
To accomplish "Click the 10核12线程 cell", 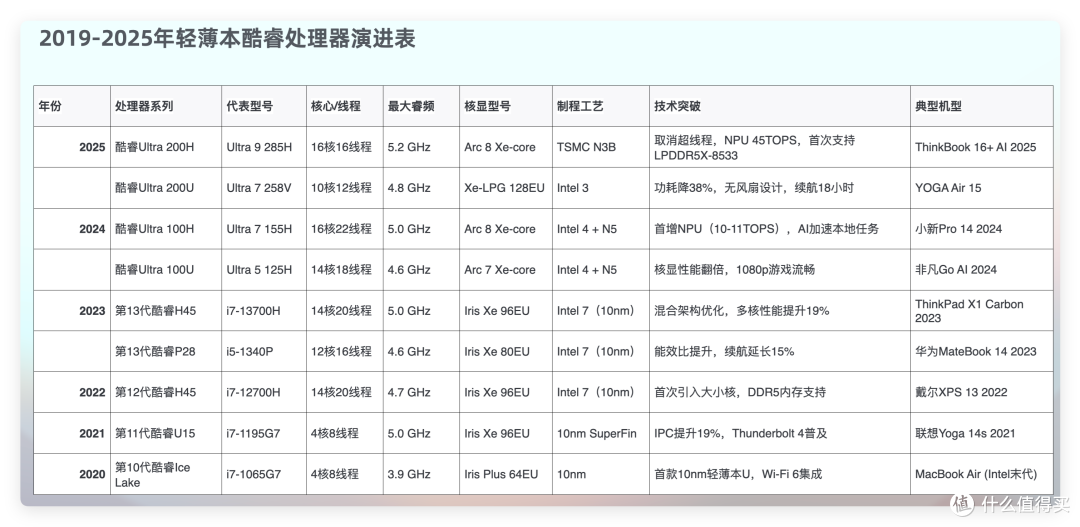I will [x=344, y=187].
